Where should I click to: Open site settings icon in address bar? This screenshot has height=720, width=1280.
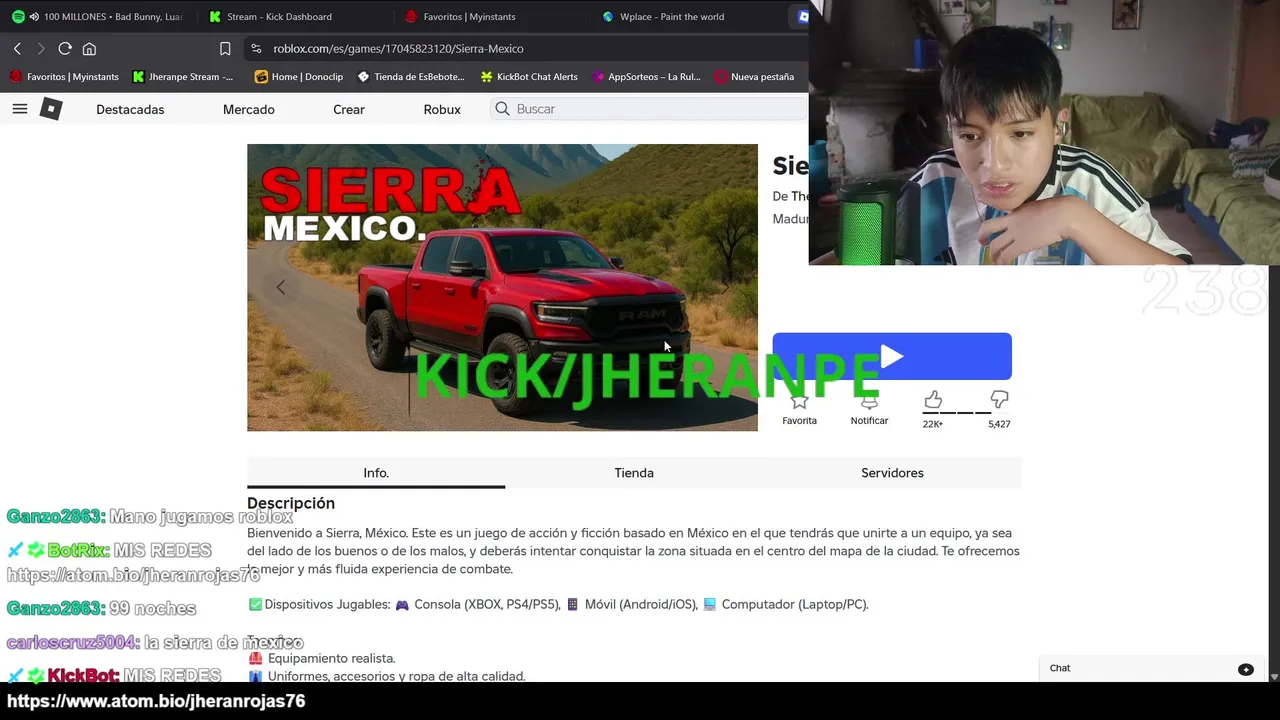coord(256,48)
